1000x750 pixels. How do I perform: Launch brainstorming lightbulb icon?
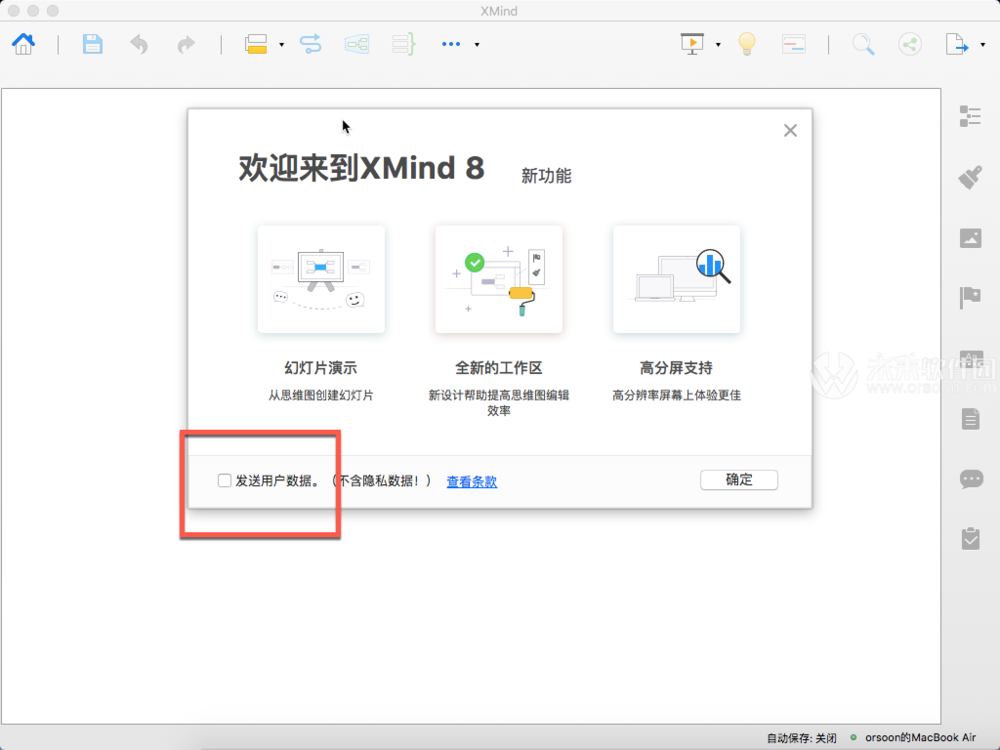(x=747, y=44)
